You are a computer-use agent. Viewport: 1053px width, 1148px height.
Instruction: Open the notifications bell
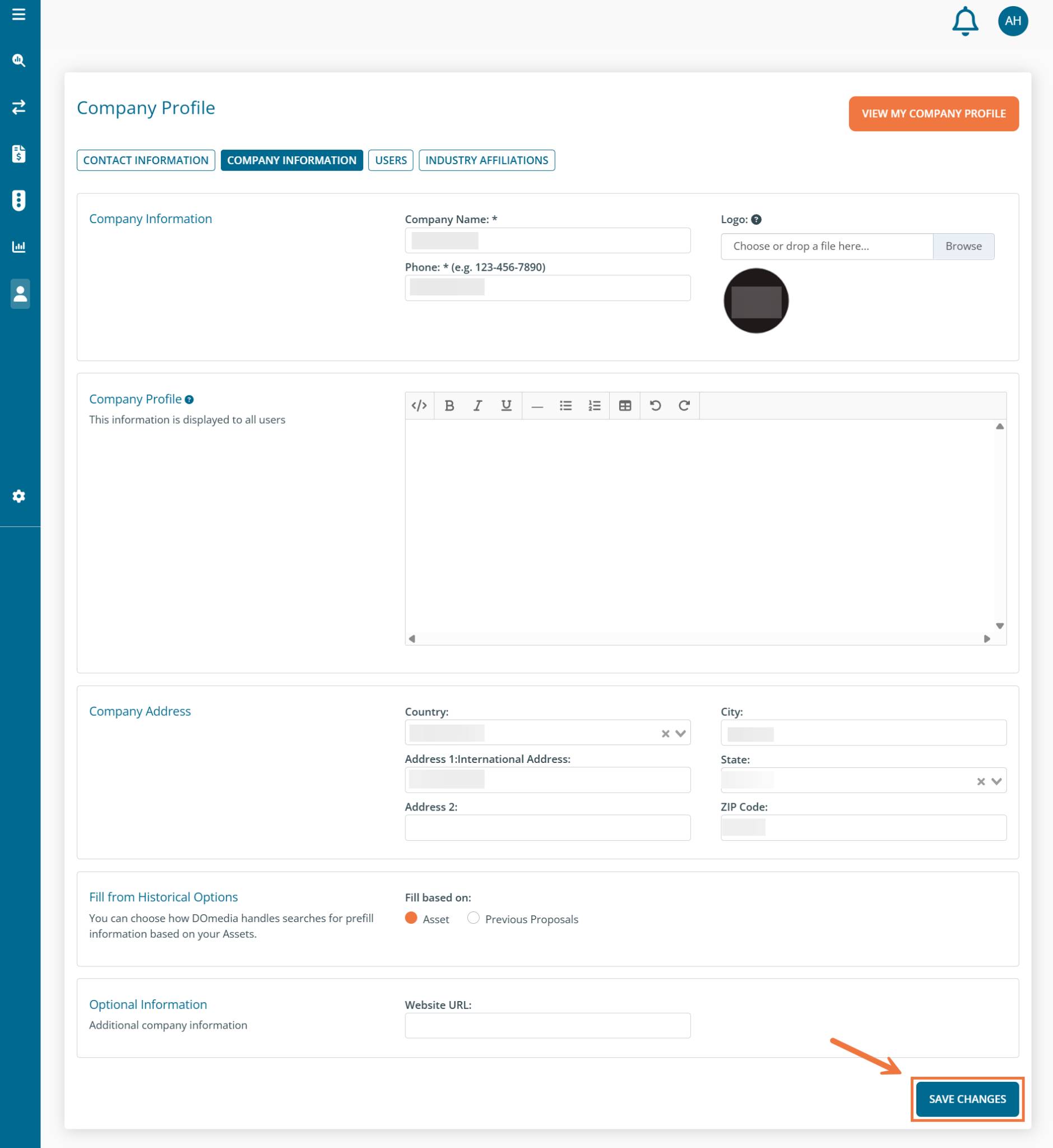coord(964,22)
